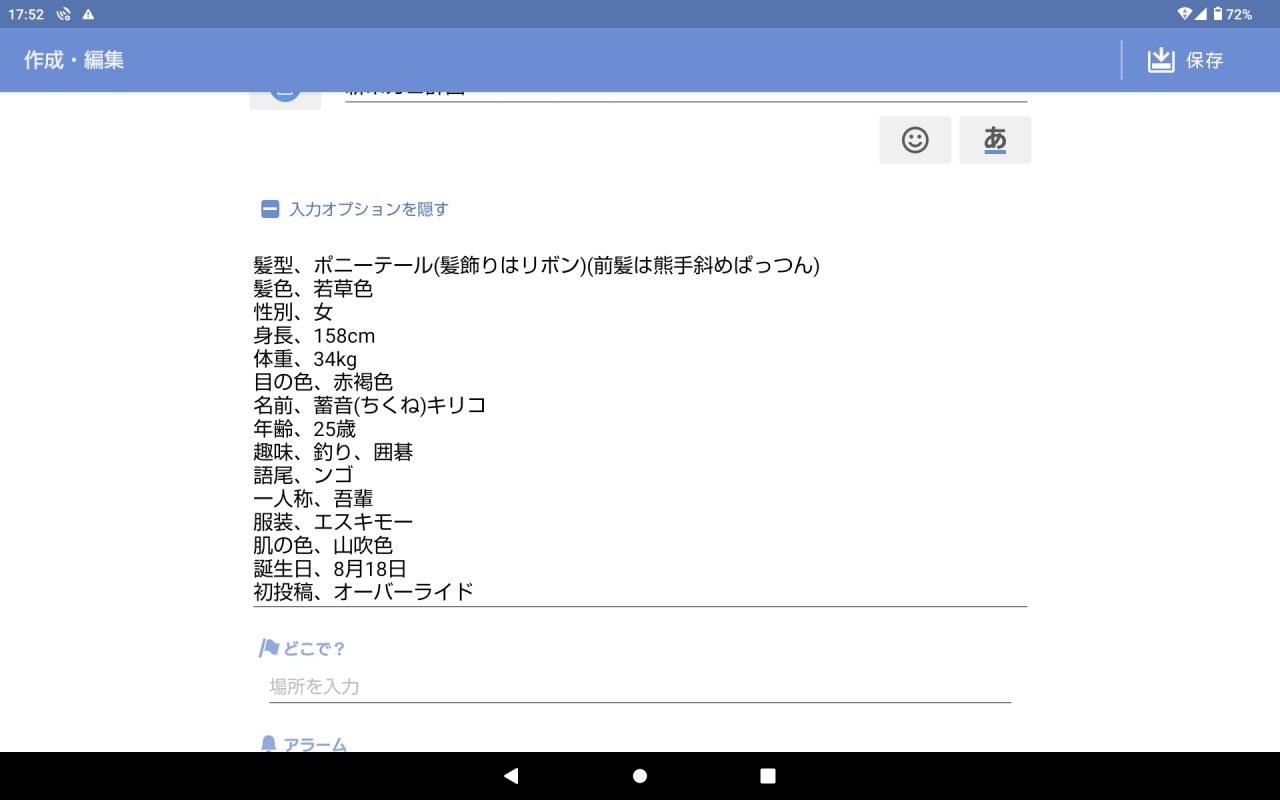The width and height of the screenshot is (1280, 800).
Task: Place cursor in the 初投稿、オーバーライド line
Action: (363, 592)
